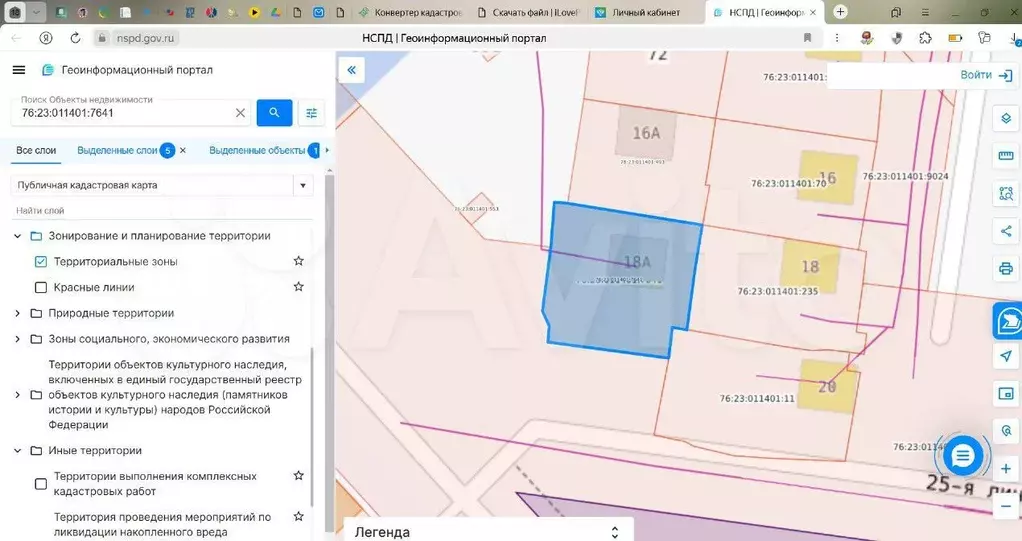Open the browser downloads icon
The height and width of the screenshot is (541, 1022).
pyautogui.click(x=1015, y=39)
